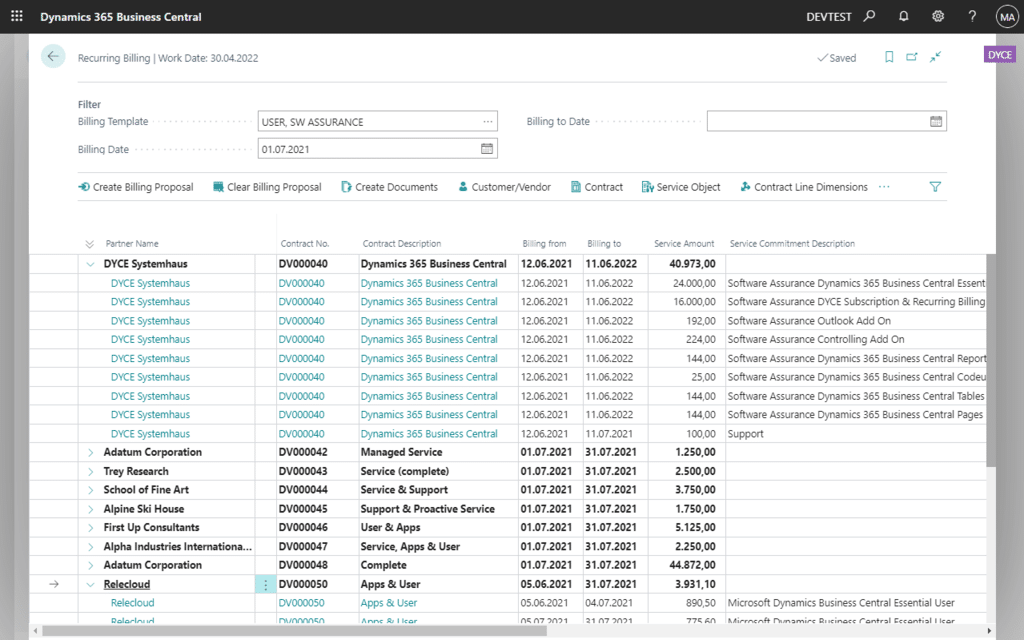Click the vertical scrollbar thumb

991,360
